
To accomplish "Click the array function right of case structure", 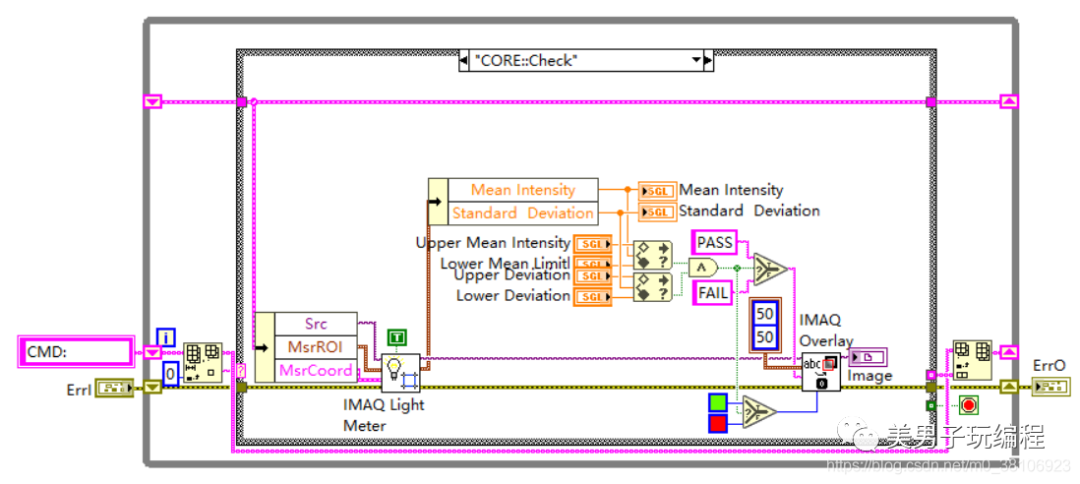I will pyautogui.click(x=972, y=359).
